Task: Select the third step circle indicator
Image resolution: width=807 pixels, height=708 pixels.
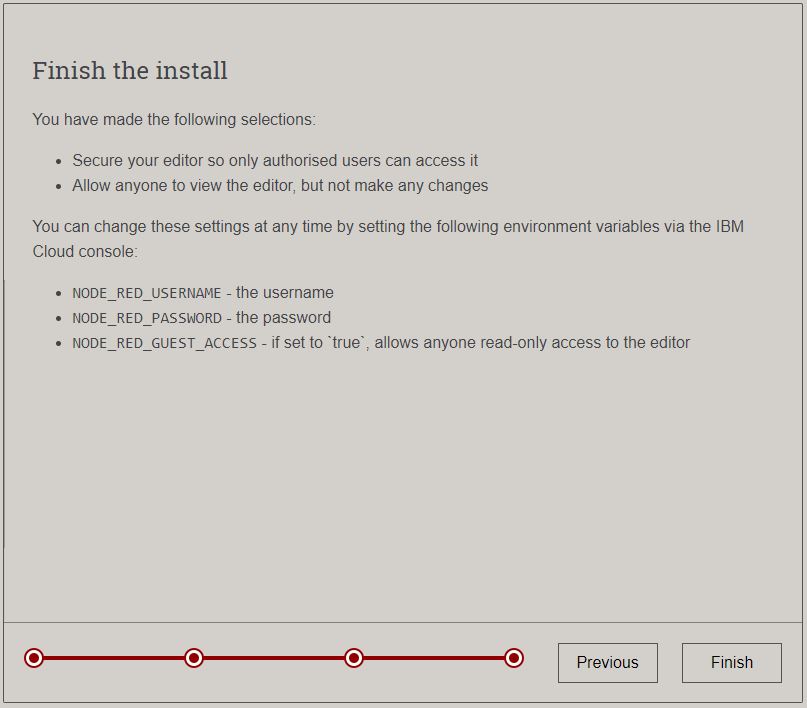Action: (353, 658)
